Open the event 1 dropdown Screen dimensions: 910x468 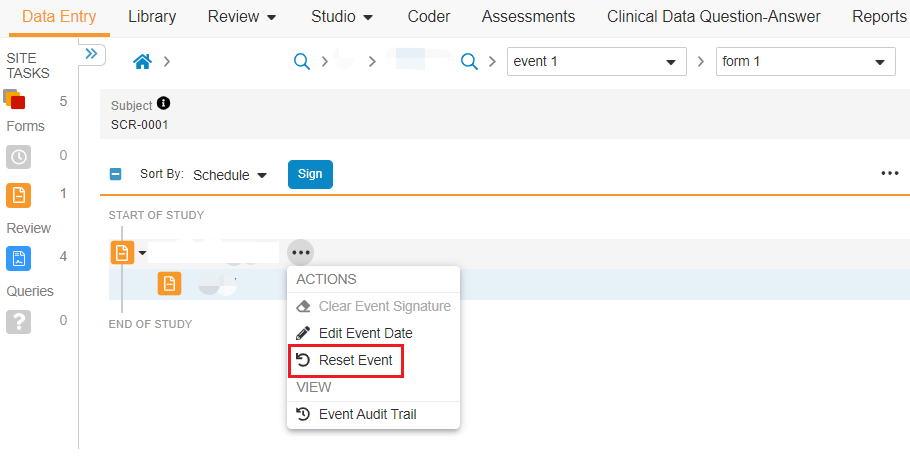coord(596,62)
